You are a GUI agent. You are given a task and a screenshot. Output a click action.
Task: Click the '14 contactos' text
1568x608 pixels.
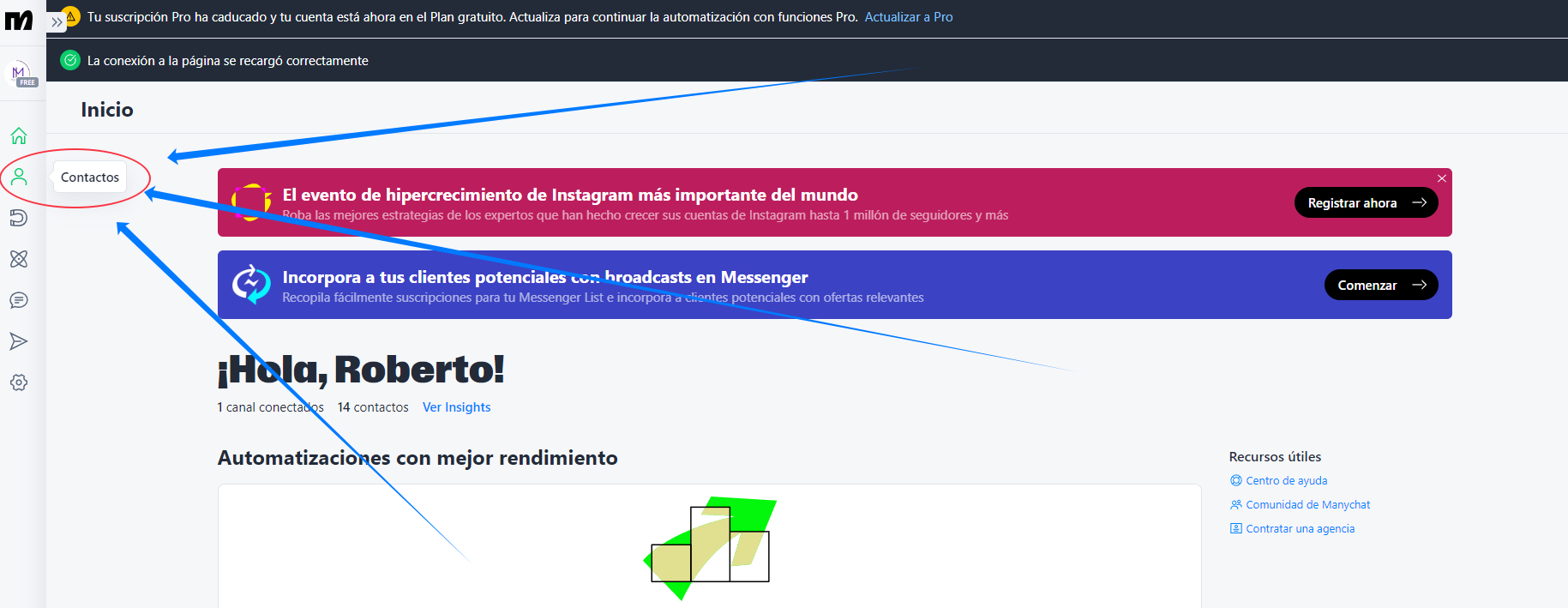(373, 407)
